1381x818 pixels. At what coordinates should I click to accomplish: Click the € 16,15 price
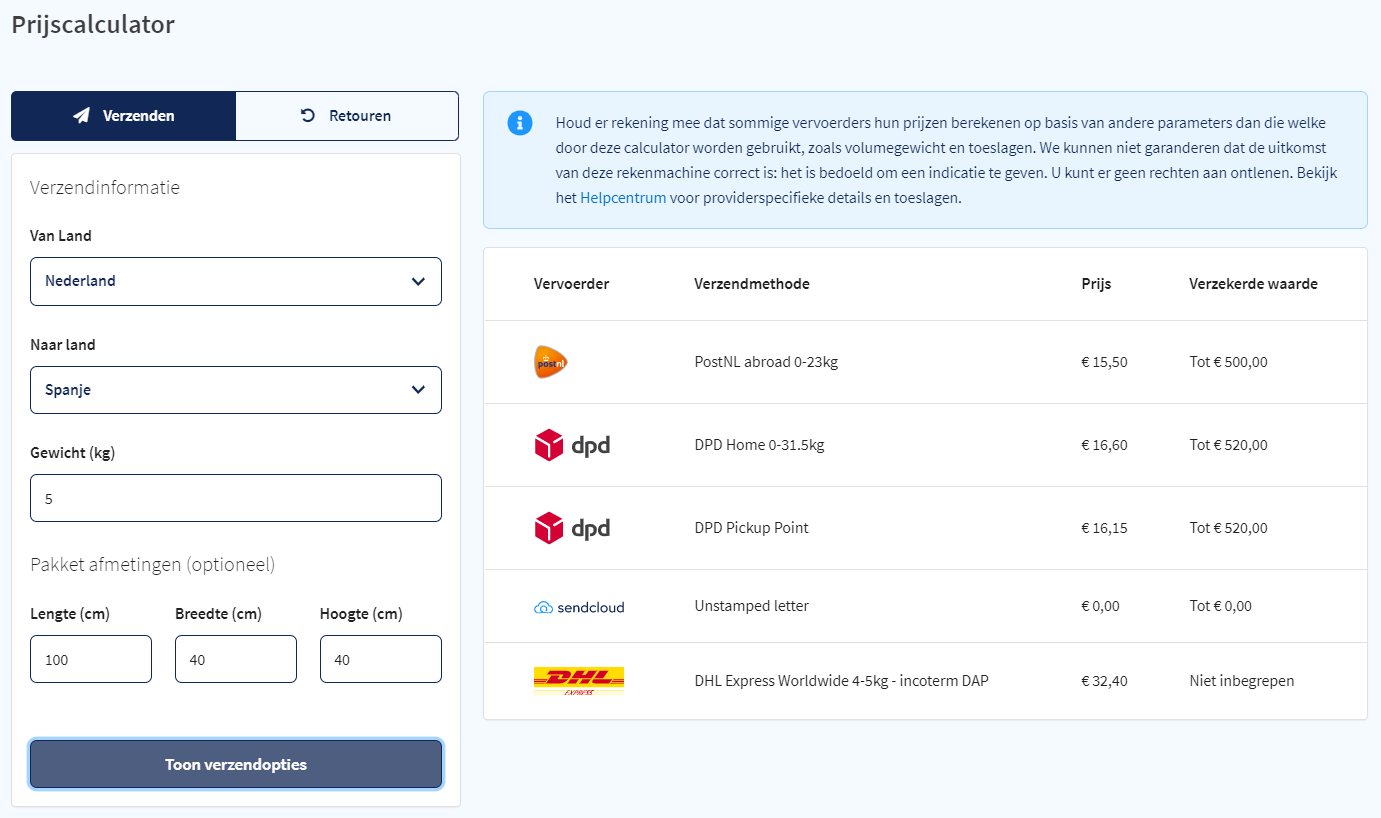click(1104, 528)
